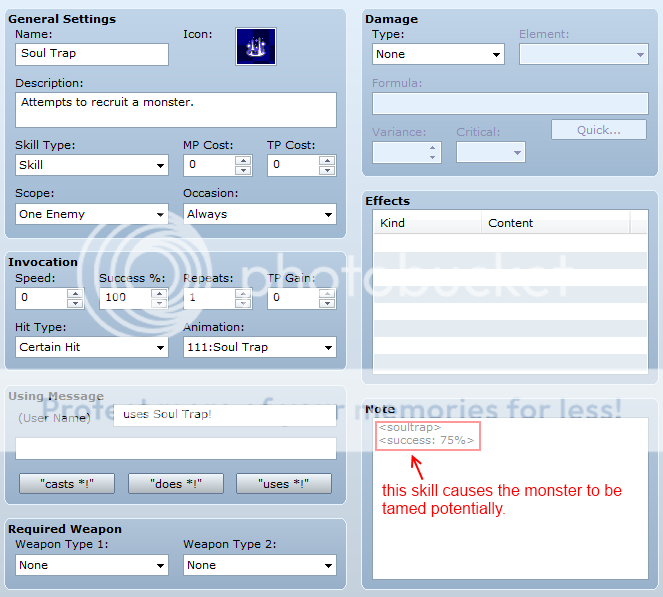Expand the Occasion dropdown set to Always
The width and height of the screenshot is (663, 597).
click(x=259, y=214)
